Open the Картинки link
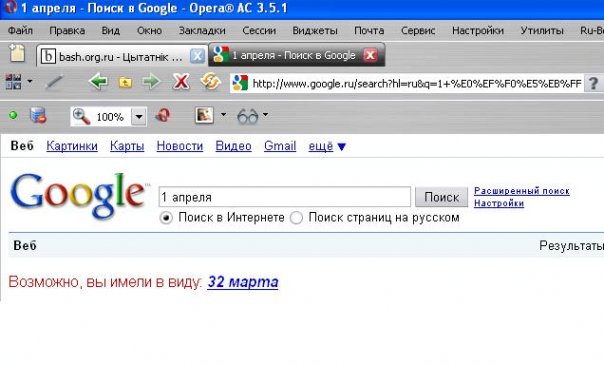The image size is (604, 365). click(72, 146)
